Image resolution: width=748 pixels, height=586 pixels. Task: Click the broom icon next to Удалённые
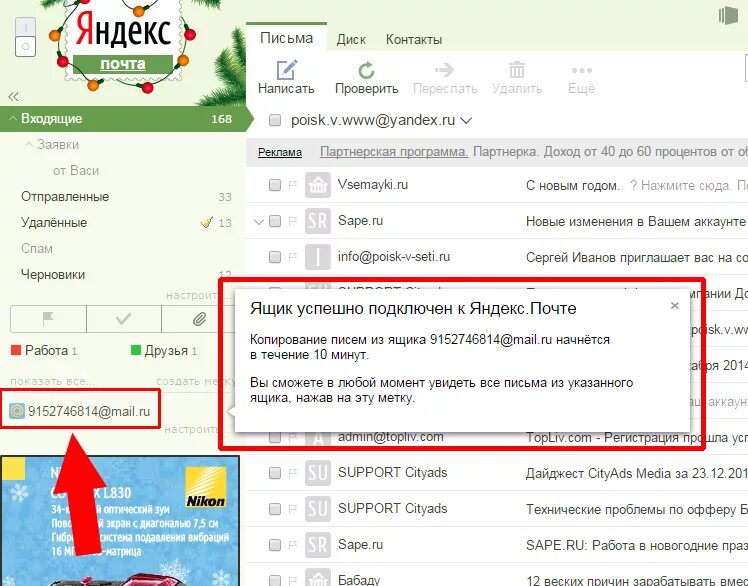[207, 222]
